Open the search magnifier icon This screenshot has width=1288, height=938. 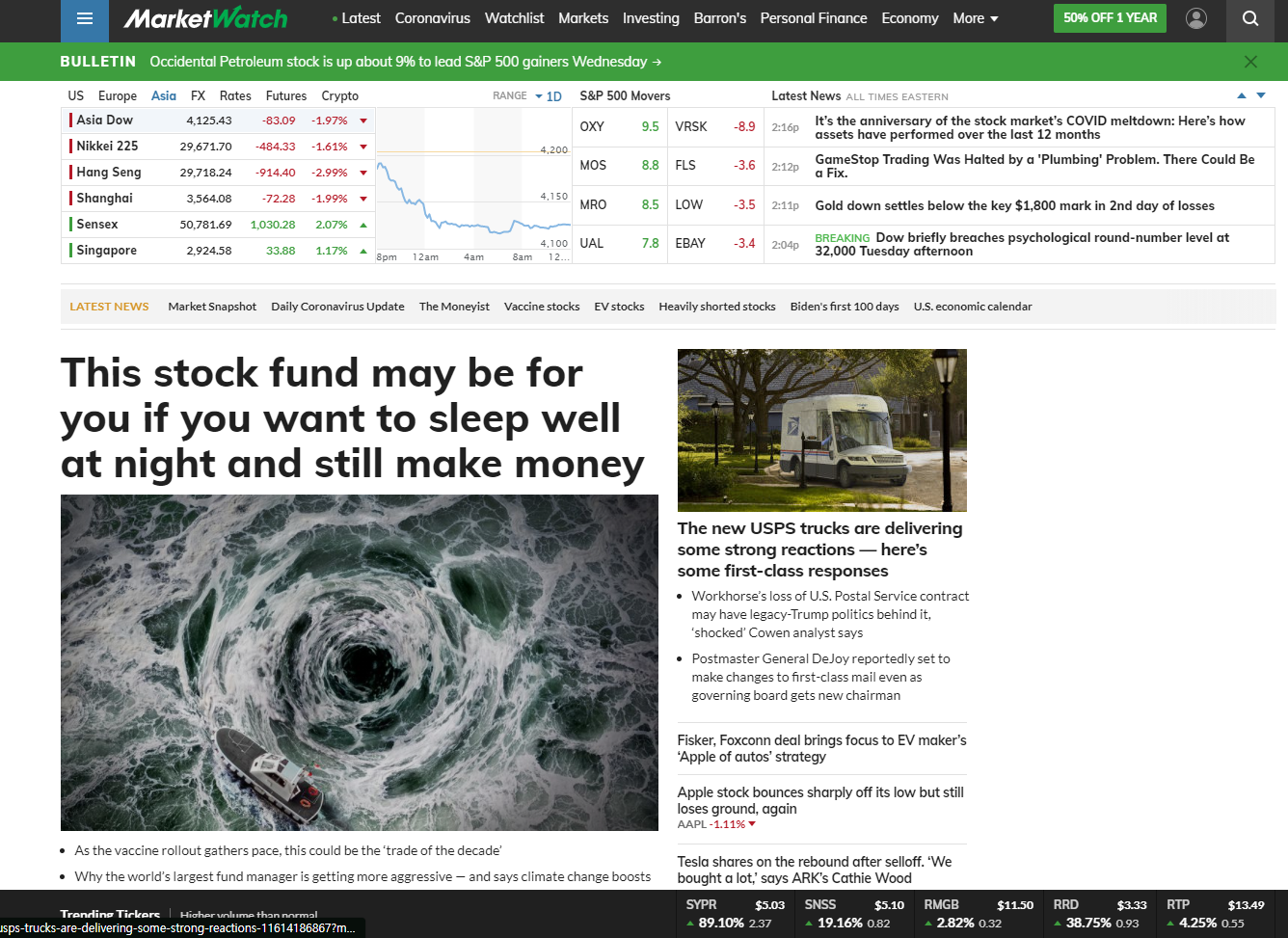1250,18
